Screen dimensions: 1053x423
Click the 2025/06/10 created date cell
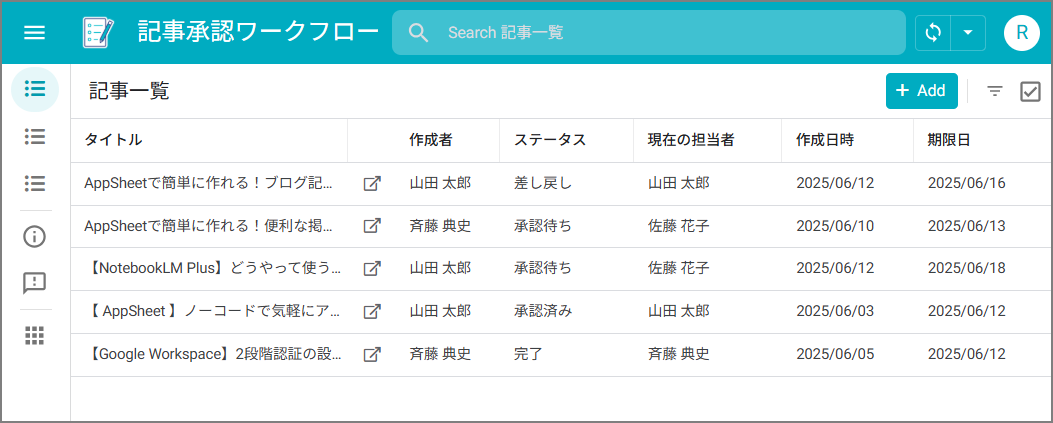coord(835,226)
